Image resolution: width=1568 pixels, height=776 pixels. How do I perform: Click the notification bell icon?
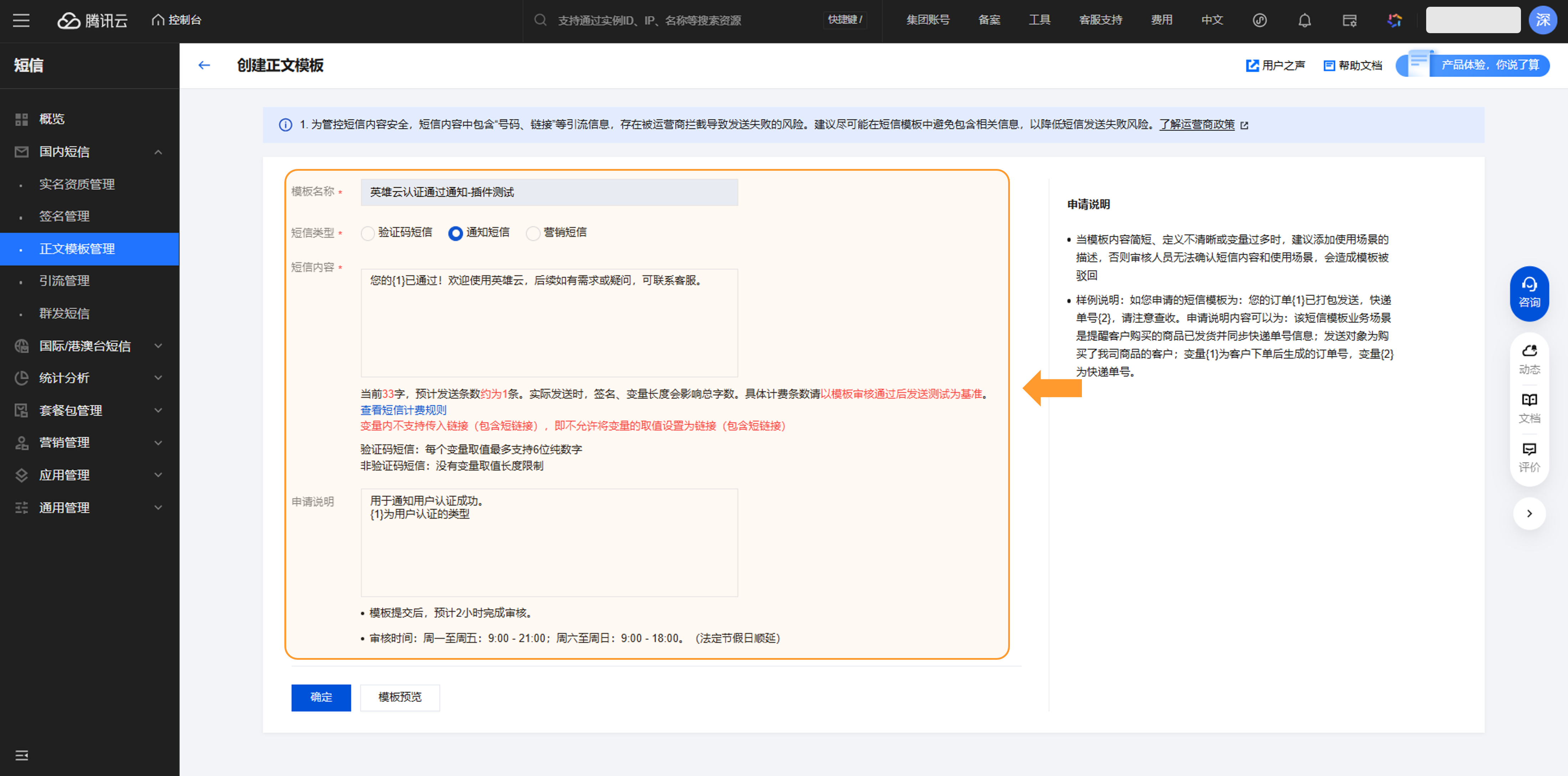coord(1304,20)
